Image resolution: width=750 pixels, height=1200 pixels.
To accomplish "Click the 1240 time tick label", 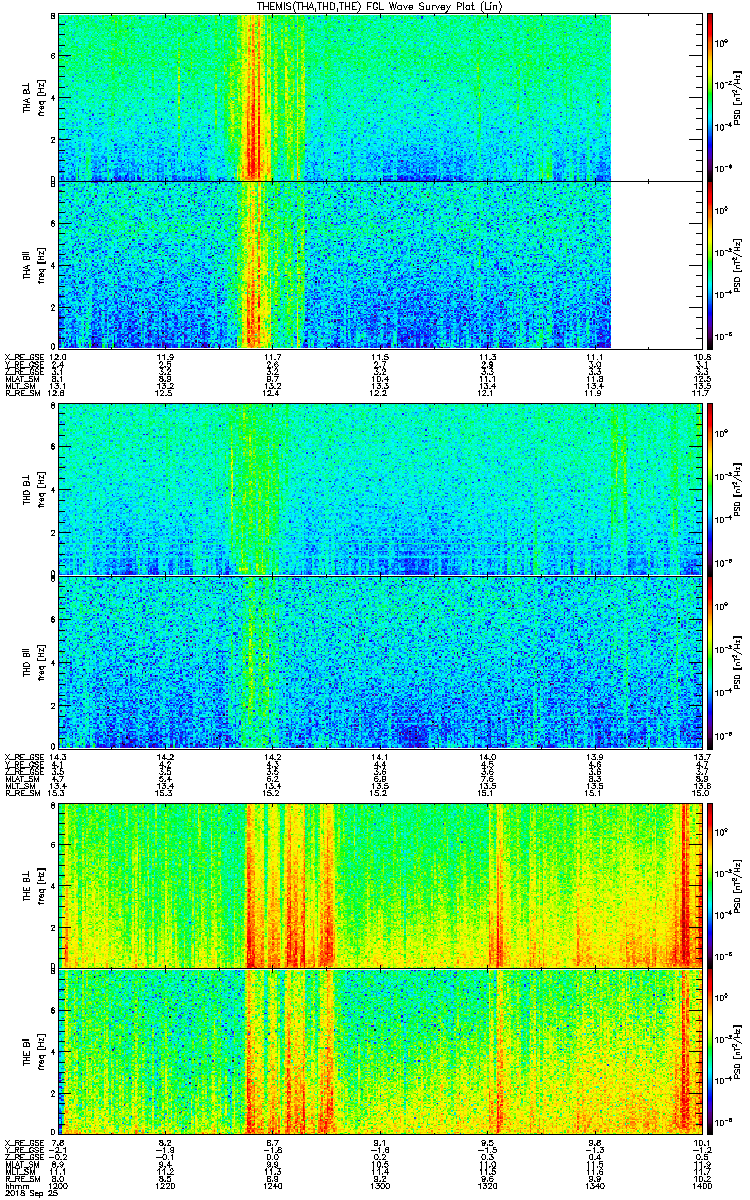I will coord(272,1185).
